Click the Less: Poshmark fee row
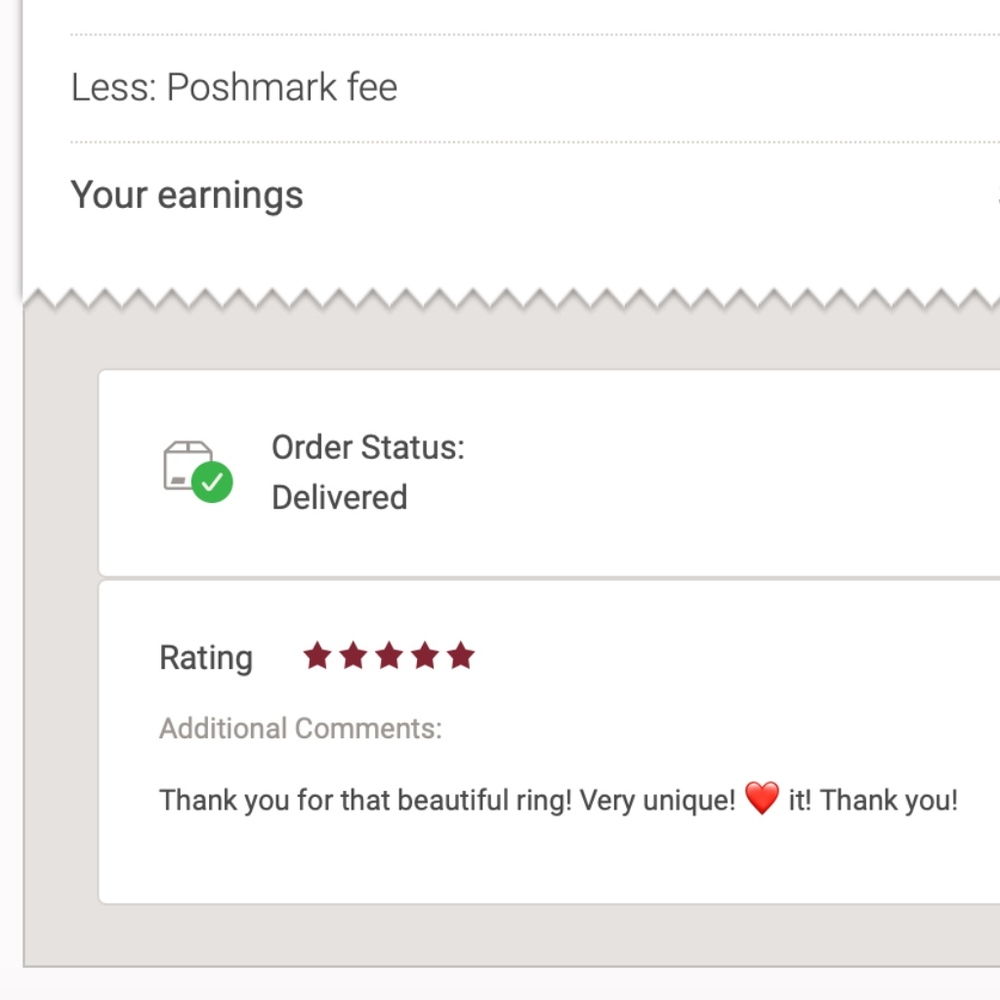Image resolution: width=1000 pixels, height=1000 pixels. pos(534,87)
